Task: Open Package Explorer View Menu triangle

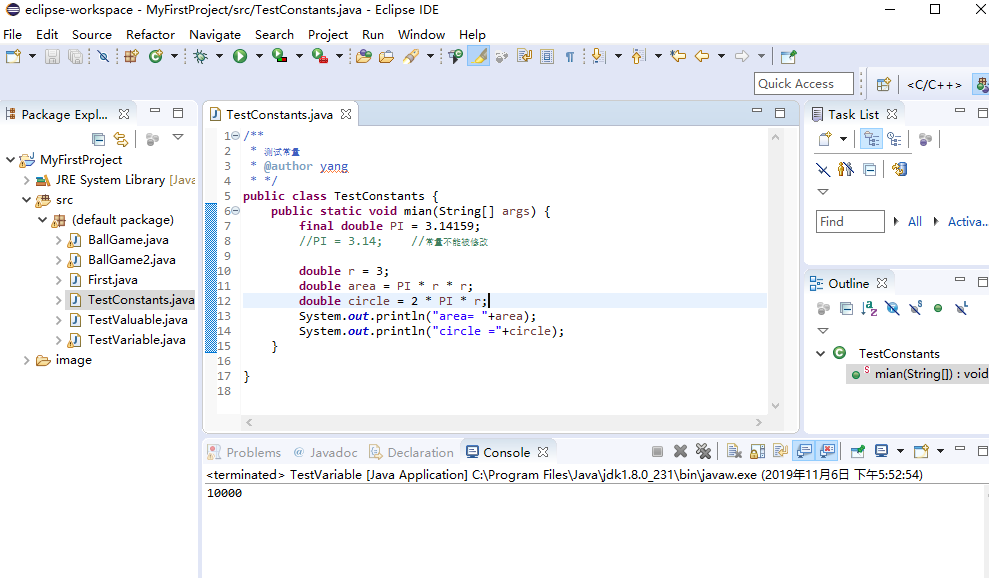Action: click(x=178, y=137)
